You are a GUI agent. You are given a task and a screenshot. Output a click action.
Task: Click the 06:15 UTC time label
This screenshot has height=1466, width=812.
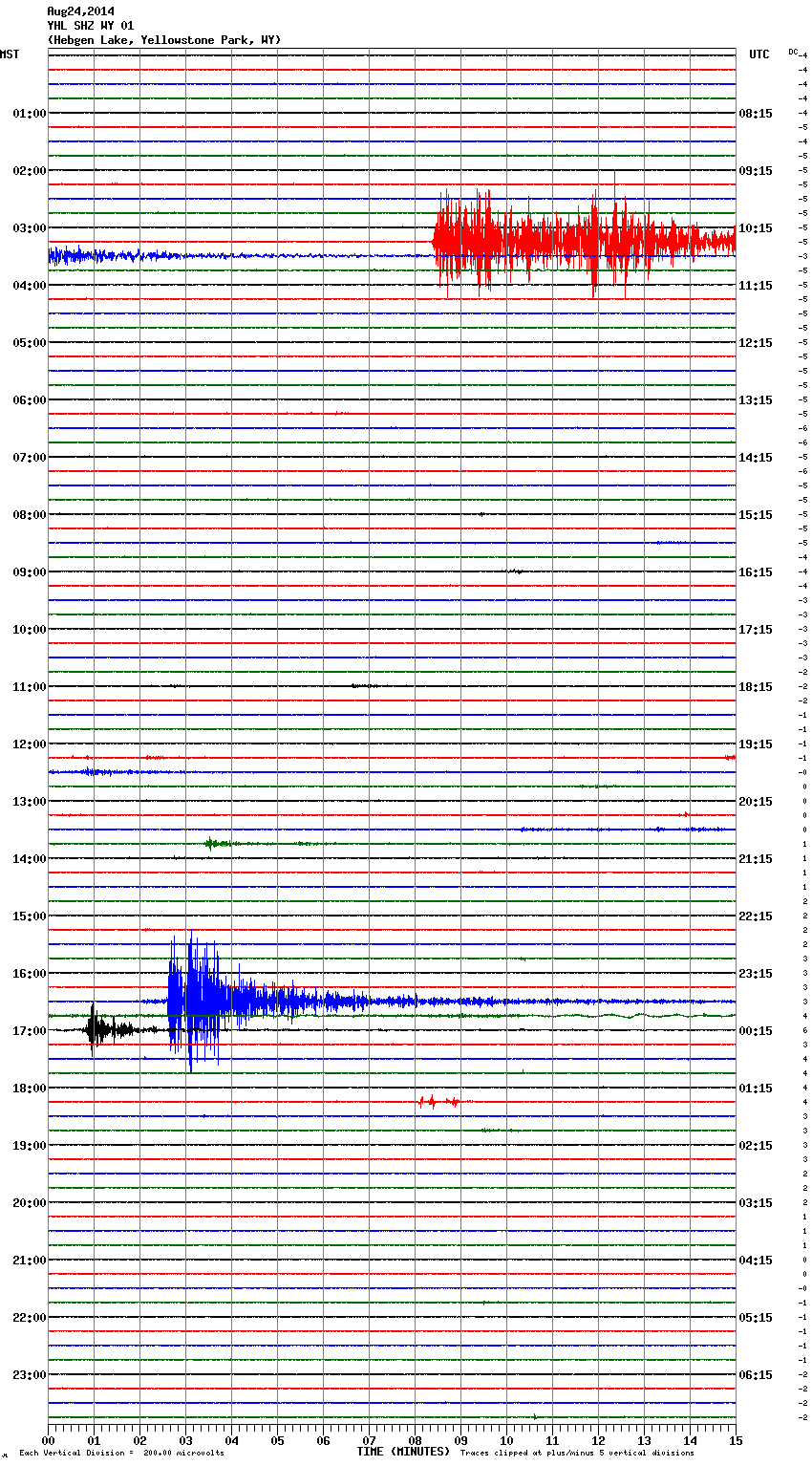click(x=756, y=1375)
